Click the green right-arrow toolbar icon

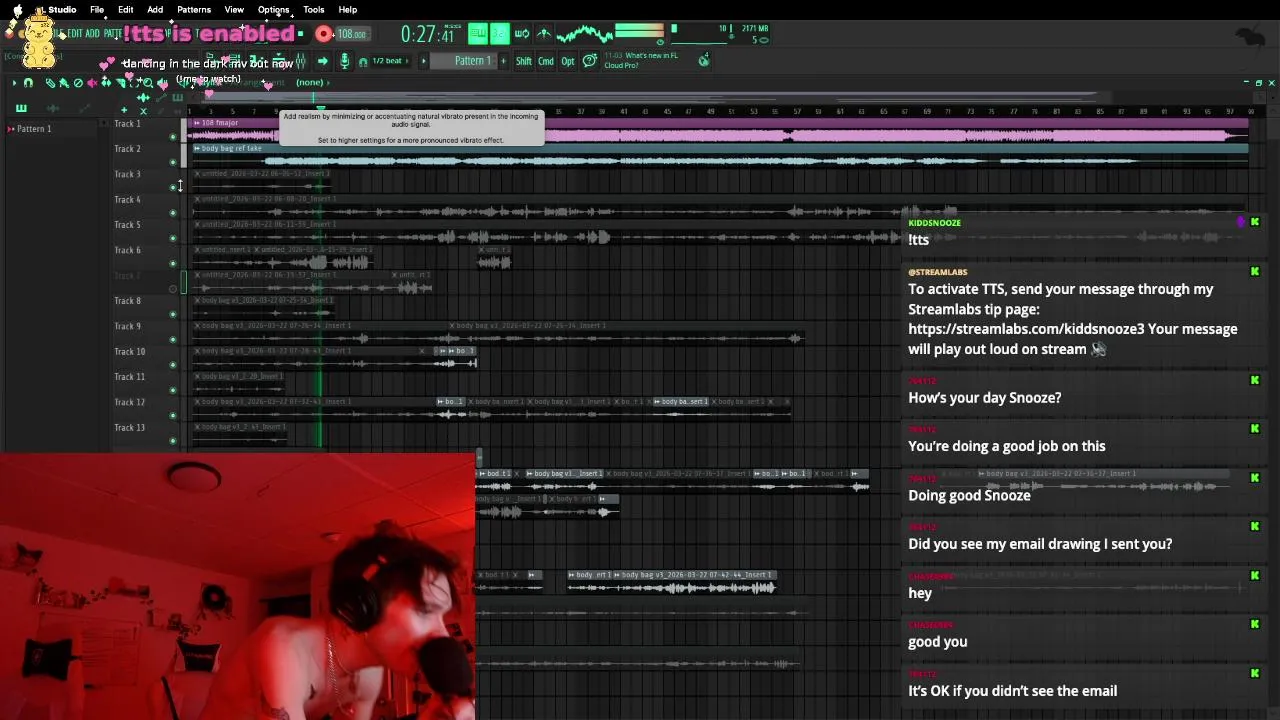[322, 61]
